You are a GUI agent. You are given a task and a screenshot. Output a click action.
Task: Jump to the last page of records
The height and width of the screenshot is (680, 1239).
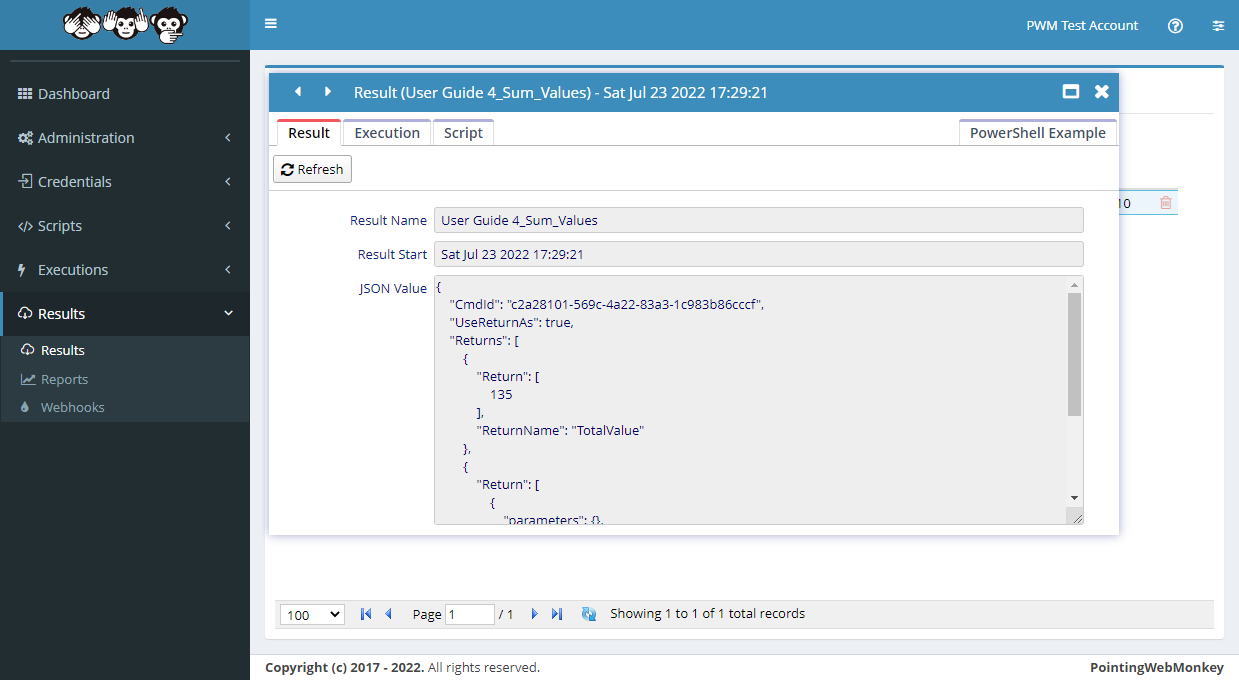[557, 614]
